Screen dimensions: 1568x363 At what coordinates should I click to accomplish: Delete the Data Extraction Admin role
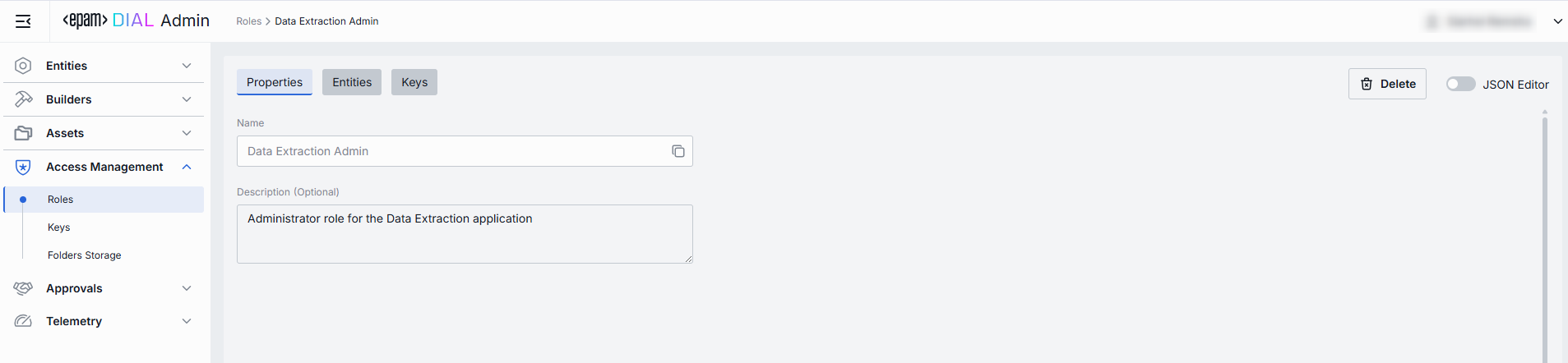[x=1387, y=84]
